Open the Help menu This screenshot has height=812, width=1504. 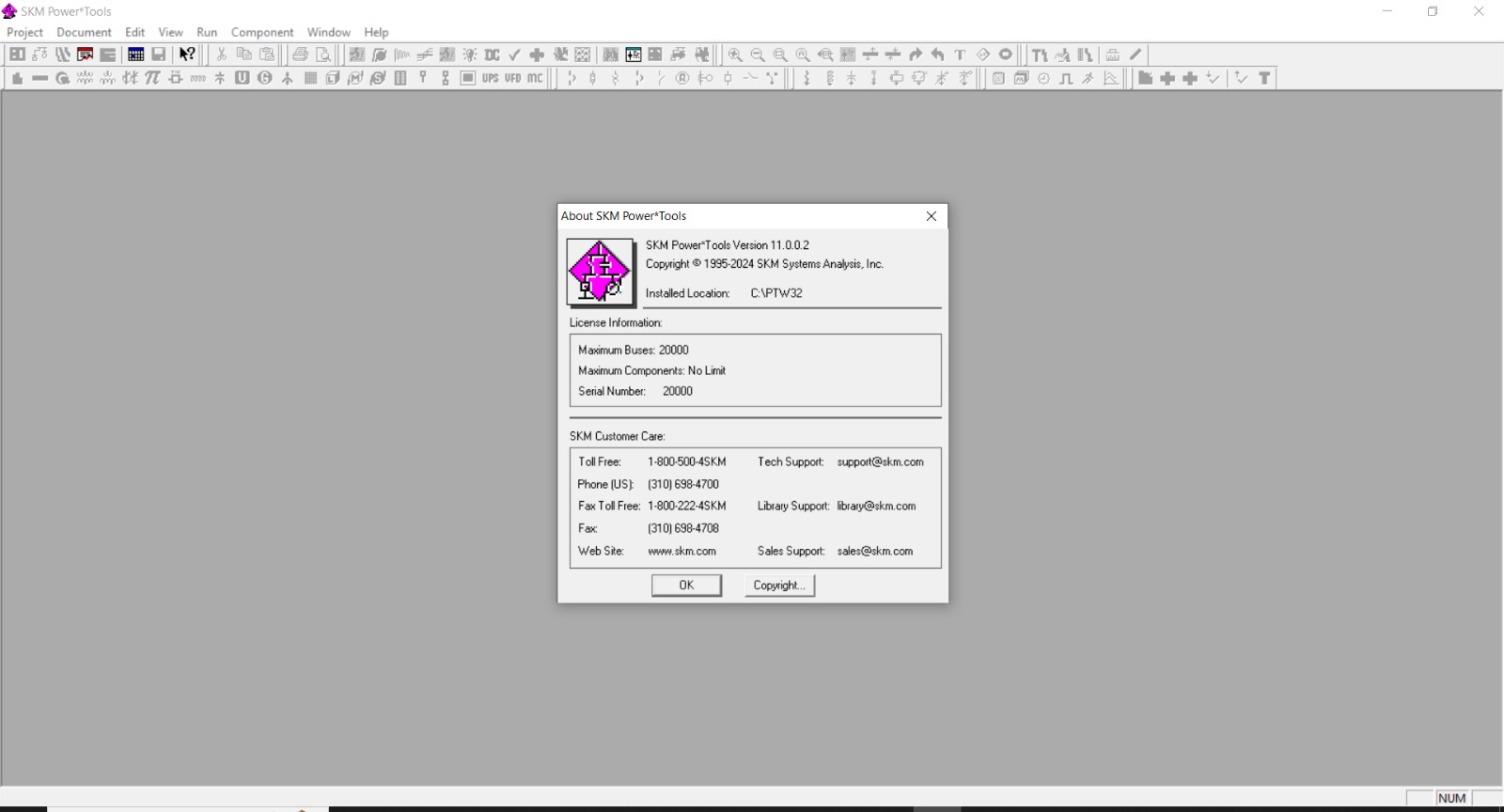click(376, 32)
